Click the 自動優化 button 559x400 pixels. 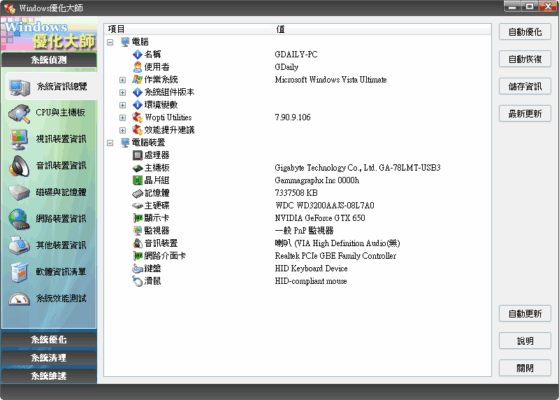pos(525,32)
